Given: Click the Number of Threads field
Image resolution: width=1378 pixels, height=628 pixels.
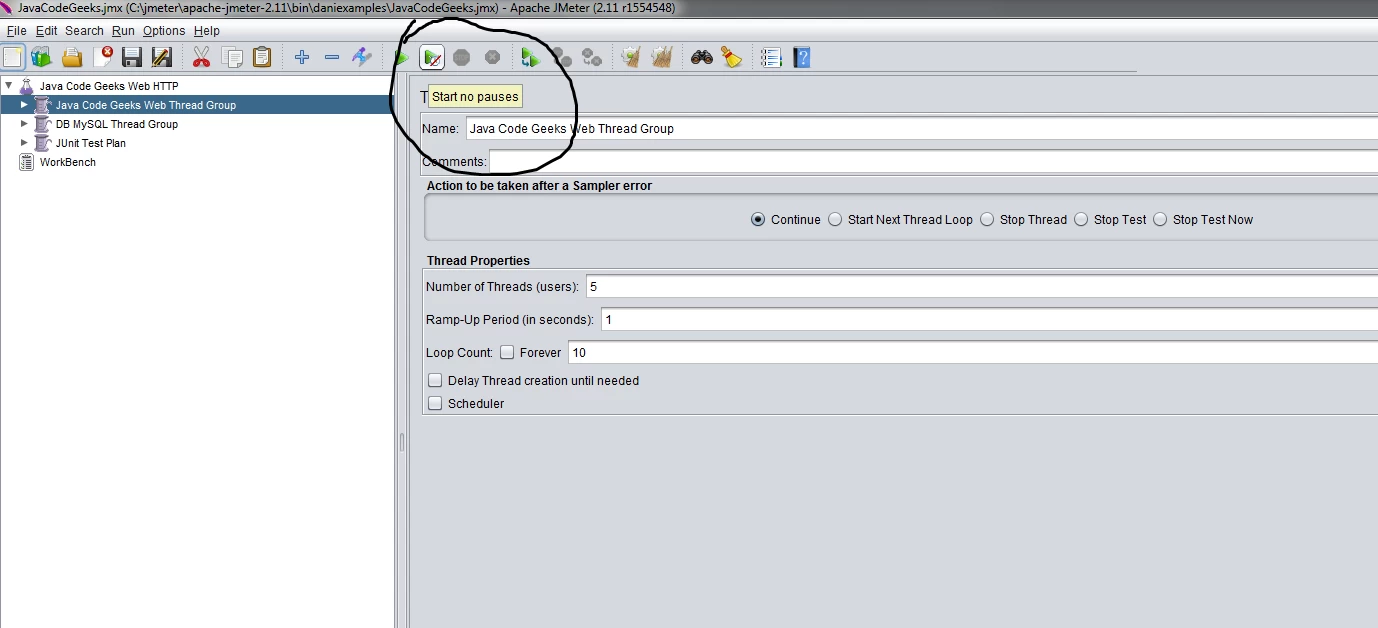Looking at the screenshot, I should [982, 286].
